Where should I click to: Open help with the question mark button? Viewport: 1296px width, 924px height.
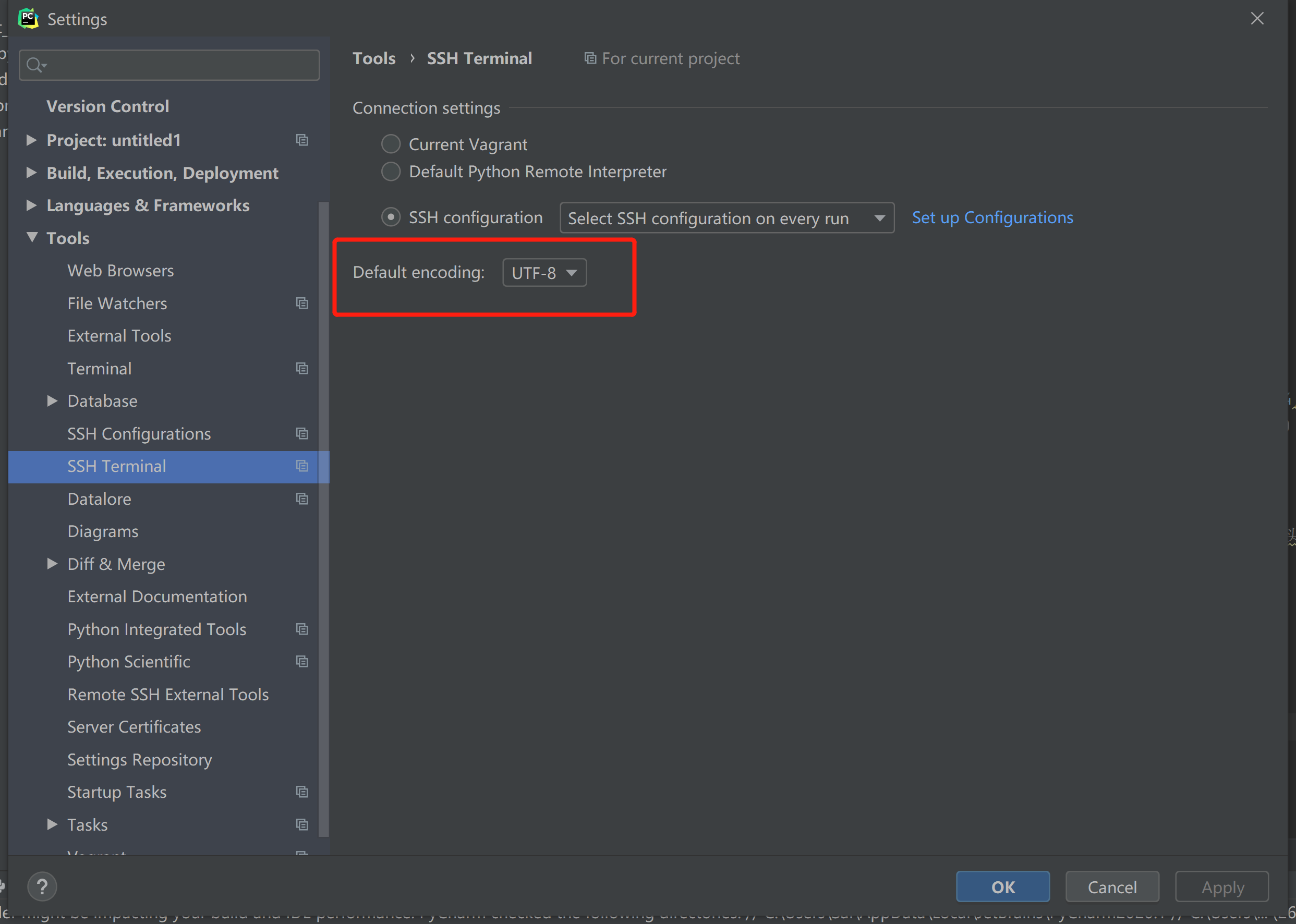[42, 886]
